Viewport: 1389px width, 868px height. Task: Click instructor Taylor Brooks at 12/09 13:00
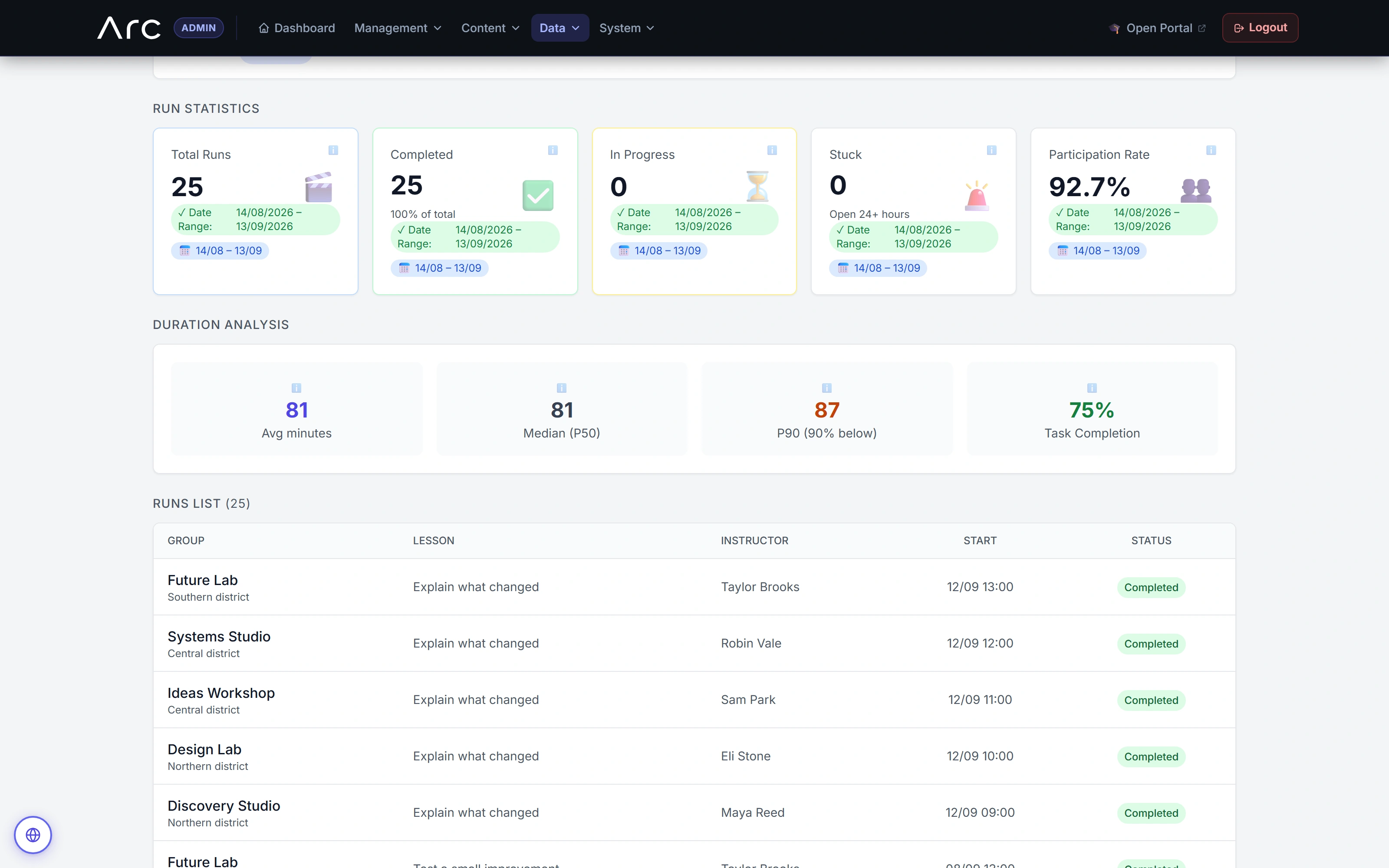(760, 587)
